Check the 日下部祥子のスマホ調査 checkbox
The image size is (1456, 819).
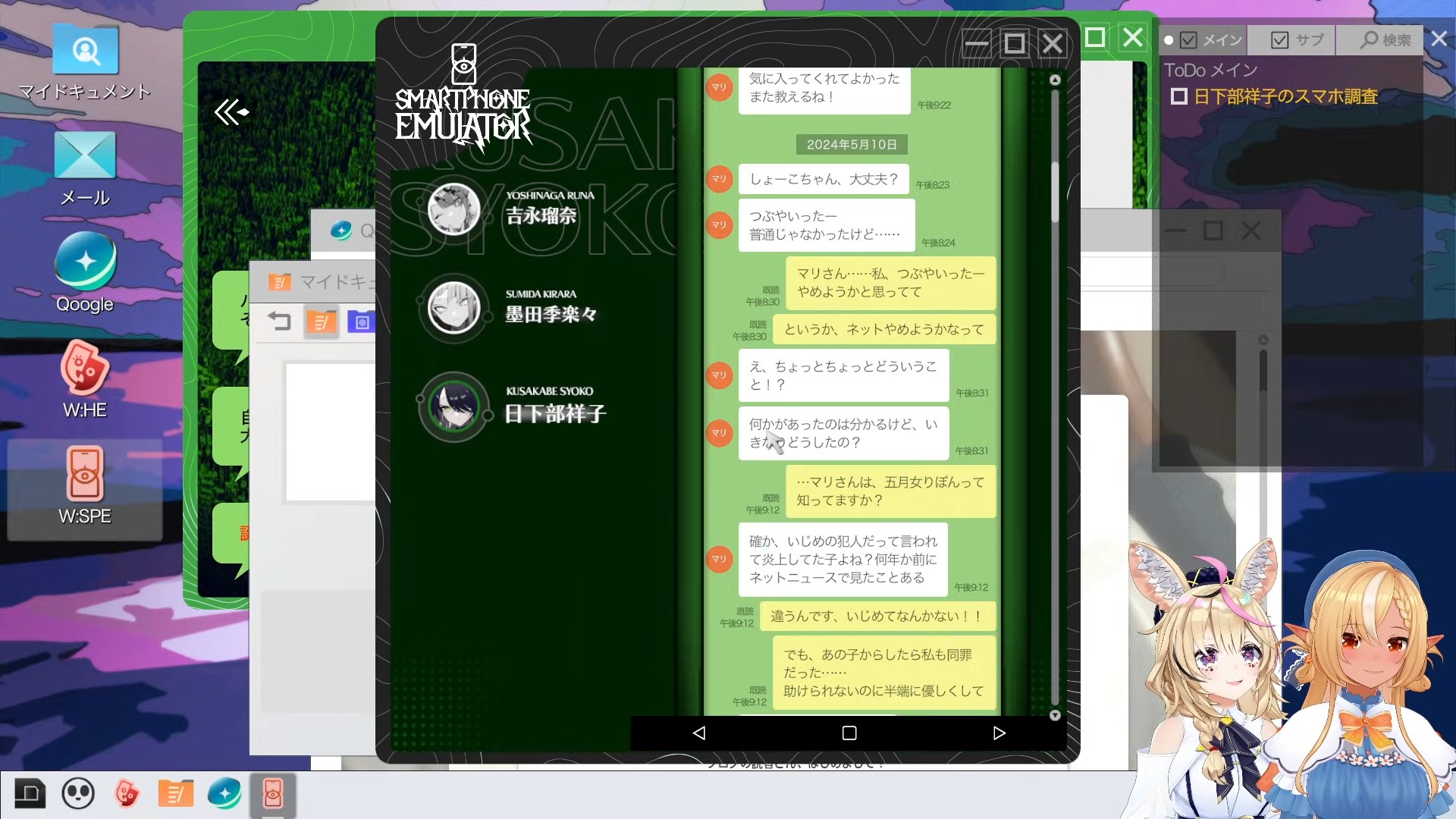click(1178, 96)
